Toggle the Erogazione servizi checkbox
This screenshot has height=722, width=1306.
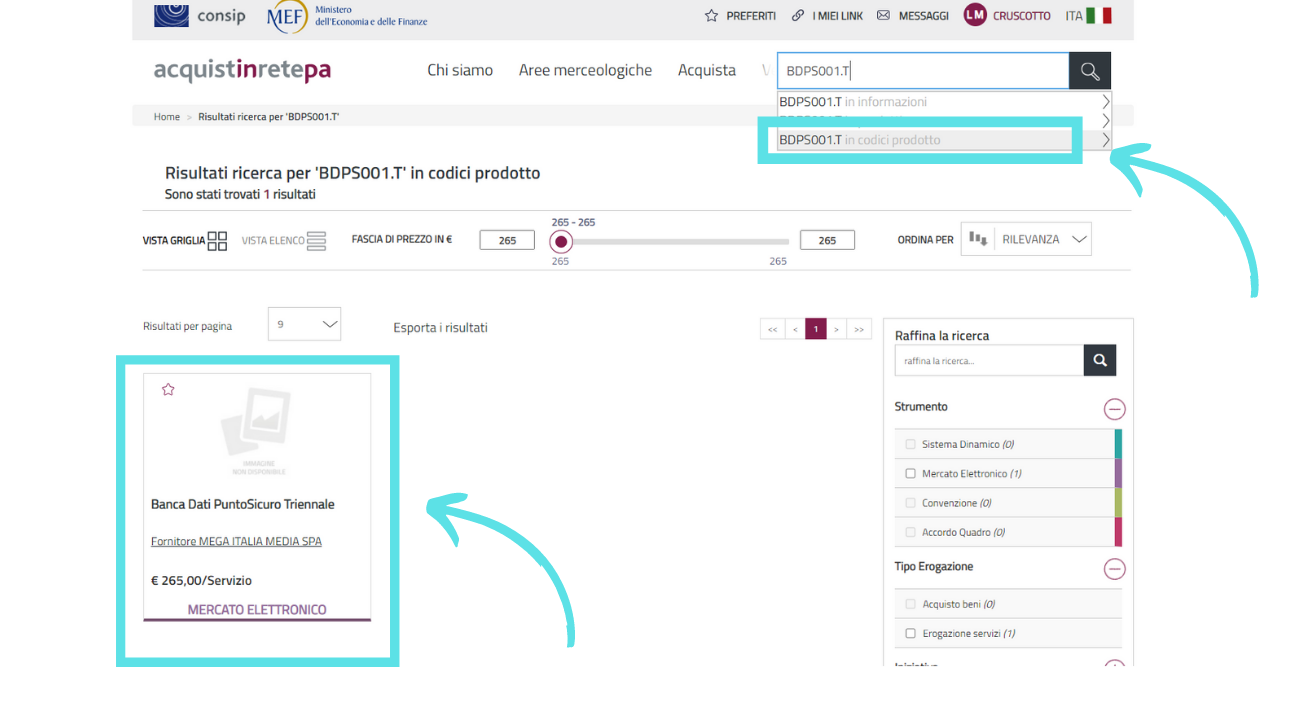(910, 633)
